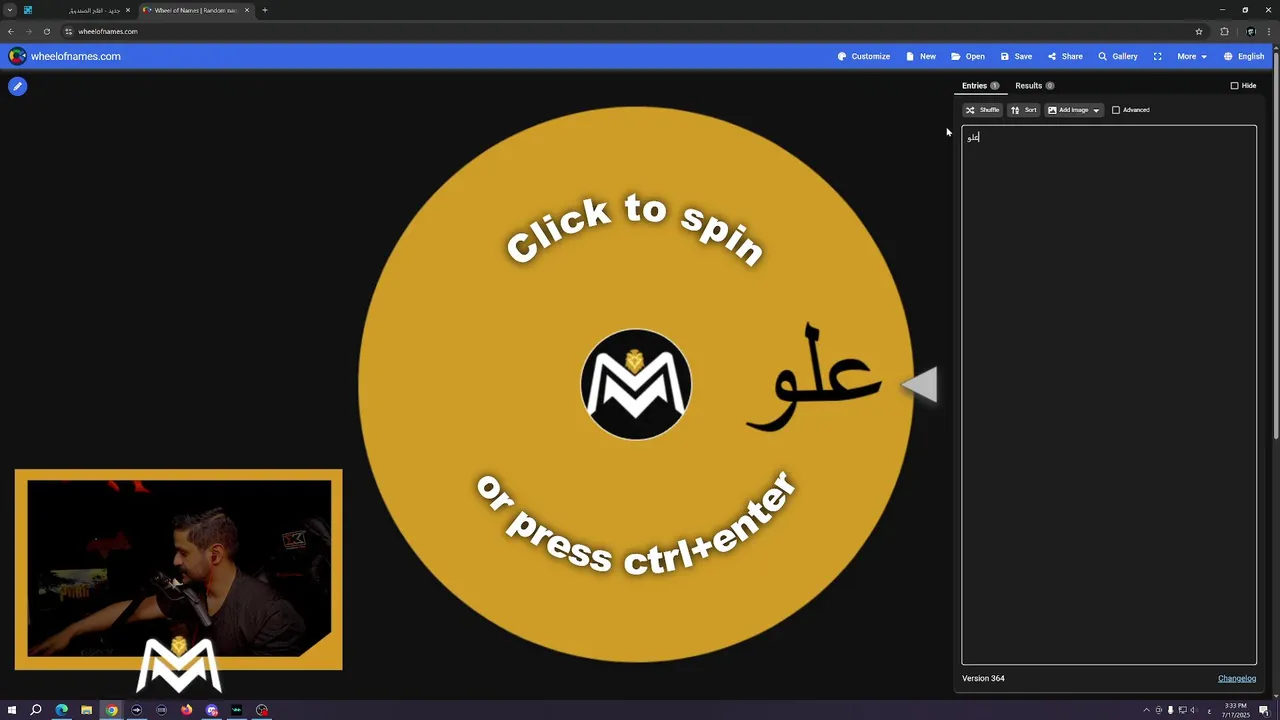Switch to the Entries tab

pos(980,86)
